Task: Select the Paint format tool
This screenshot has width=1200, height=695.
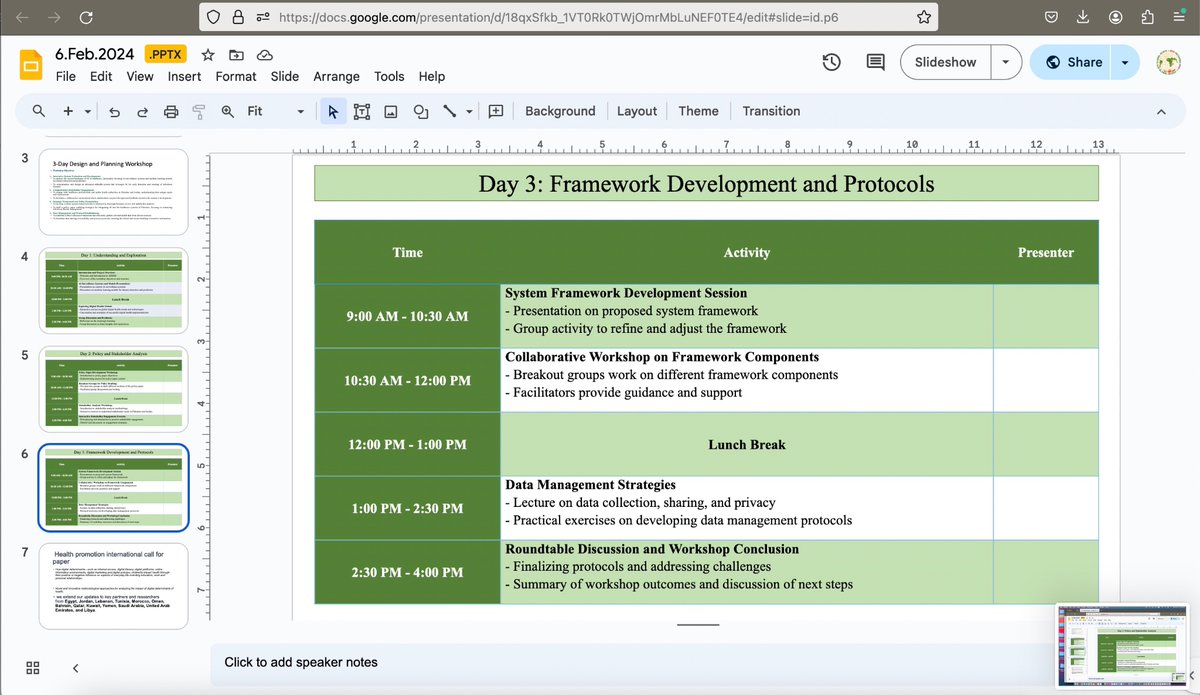Action: click(199, 111)
